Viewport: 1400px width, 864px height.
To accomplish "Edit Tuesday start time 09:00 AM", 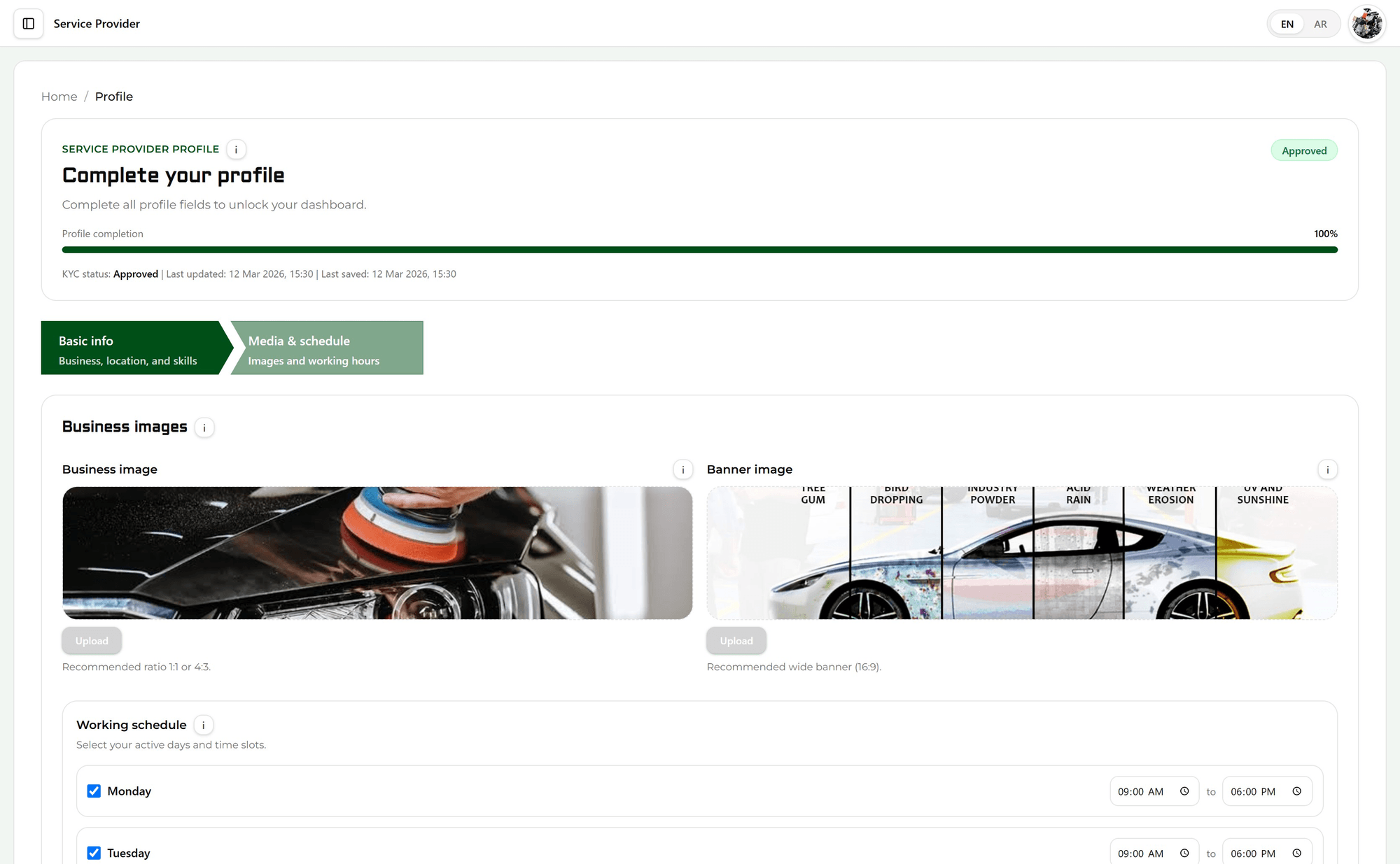I will (x=1154, y=853).
